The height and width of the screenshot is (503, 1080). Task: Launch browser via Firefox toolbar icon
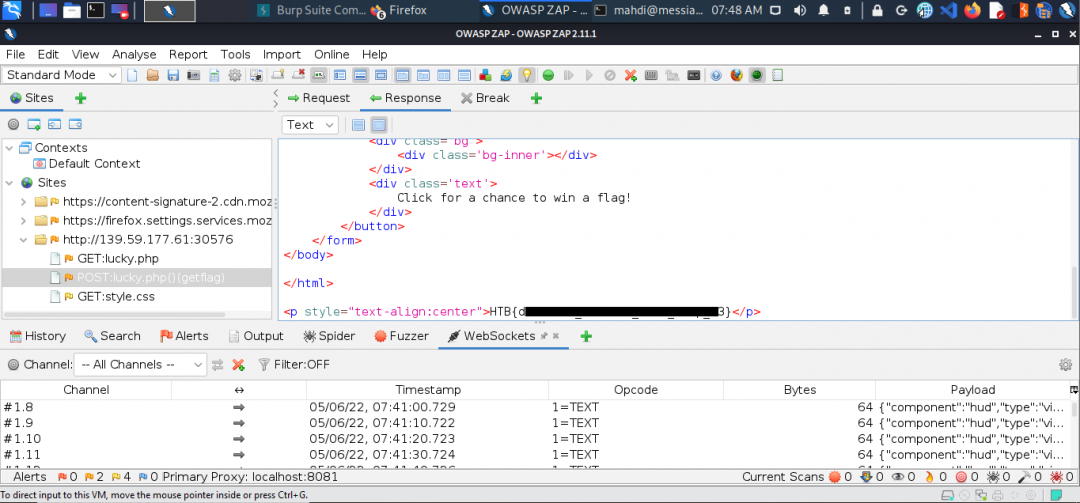point(737,75)
